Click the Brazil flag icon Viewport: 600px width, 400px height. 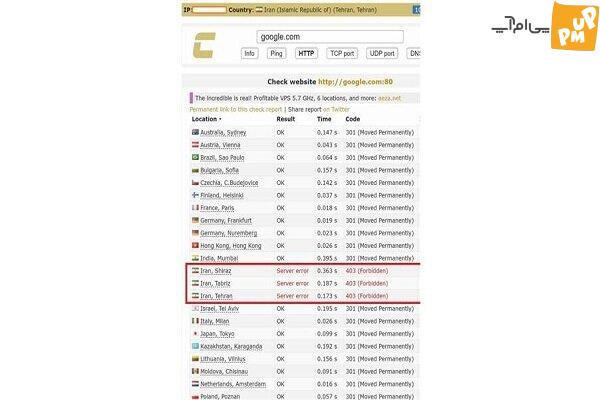[196, 157]
